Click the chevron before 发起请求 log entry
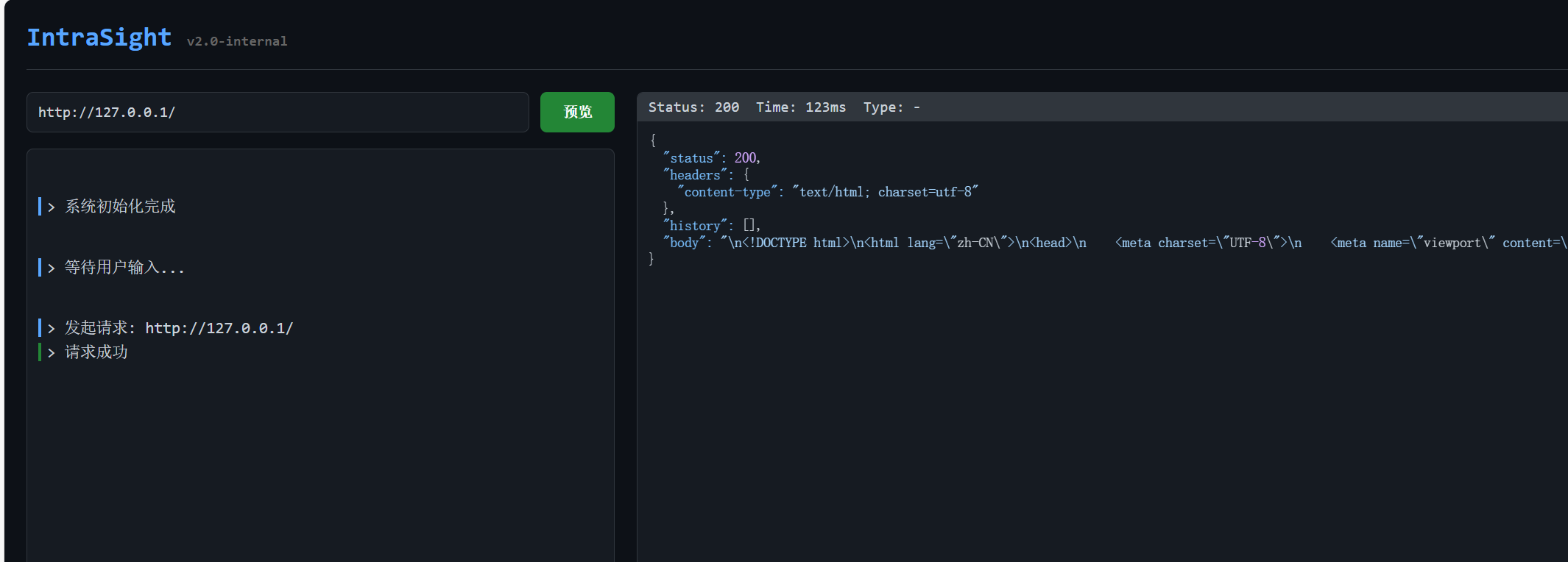This screenshot has width=1568, height=562. pos(52,329)
